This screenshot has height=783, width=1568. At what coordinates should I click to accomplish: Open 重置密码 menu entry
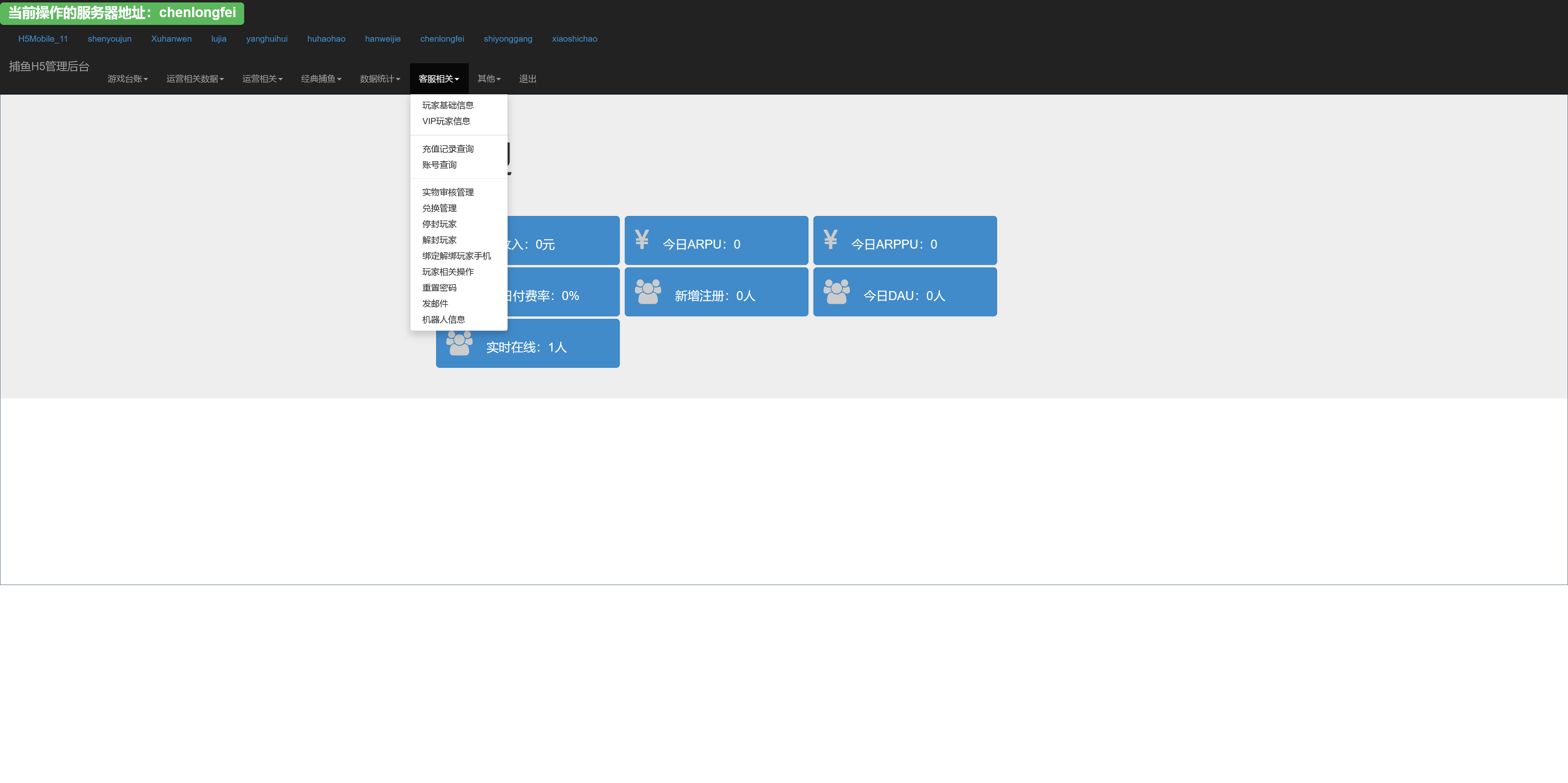[439, 288]
